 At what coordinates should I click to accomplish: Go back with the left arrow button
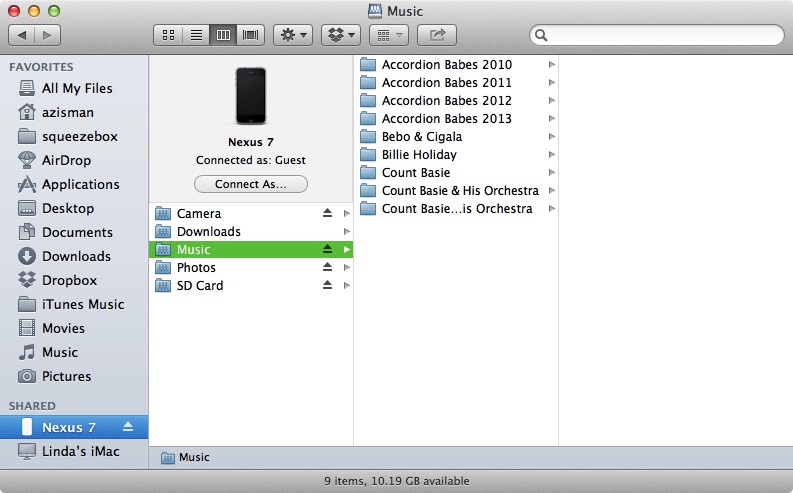22,35
